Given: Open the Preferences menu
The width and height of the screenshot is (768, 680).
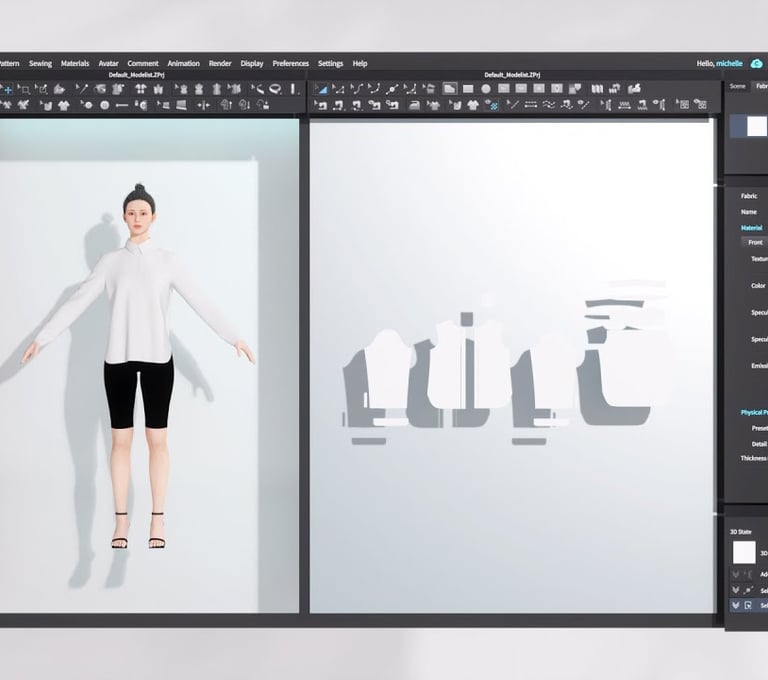Looking at the screenshot, I should point(290,64).
